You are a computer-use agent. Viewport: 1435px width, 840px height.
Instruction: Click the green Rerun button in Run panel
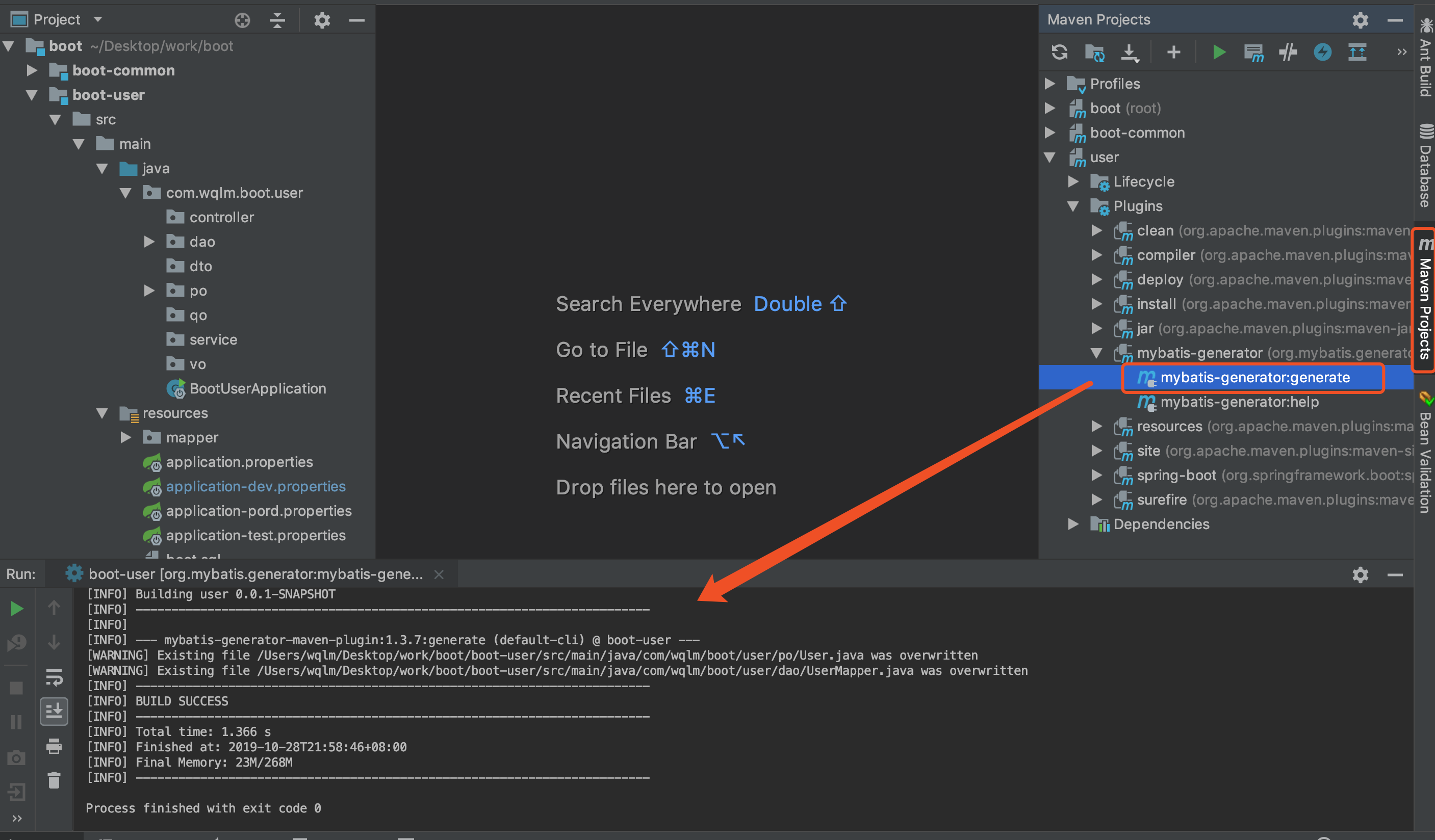click(16, 609)
